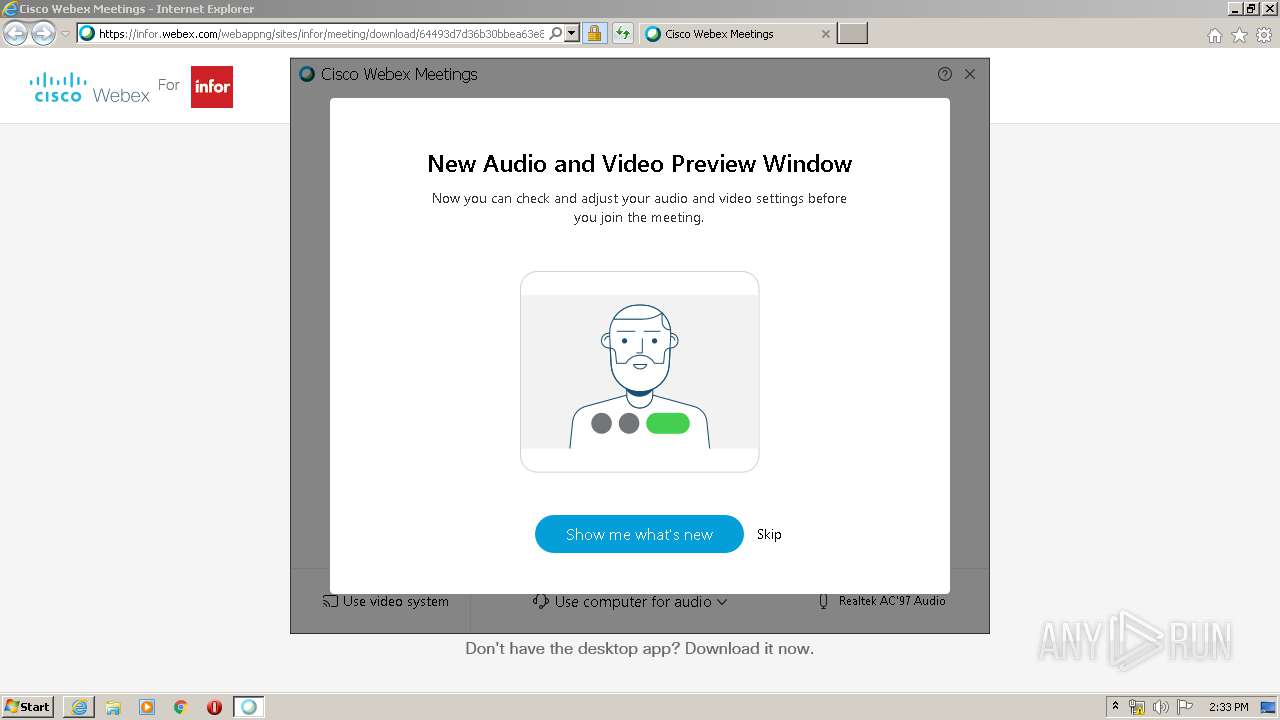
Task: Open the media player taskbar icon
Action: [147, 707]
